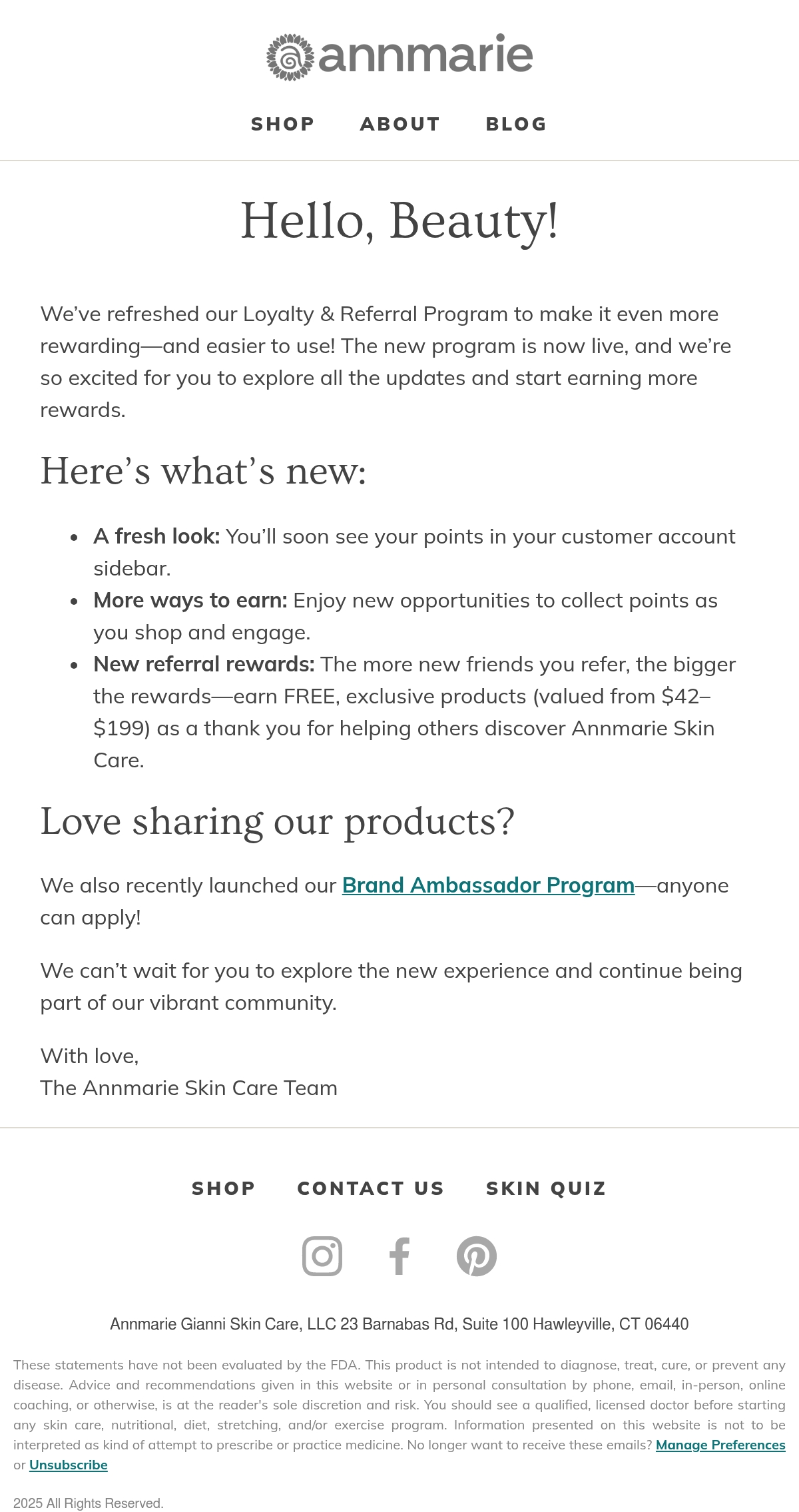Click the Hello, Beauty! heading
The width and height of the screenshot is (799, 1512).
[x=400, y=220]
